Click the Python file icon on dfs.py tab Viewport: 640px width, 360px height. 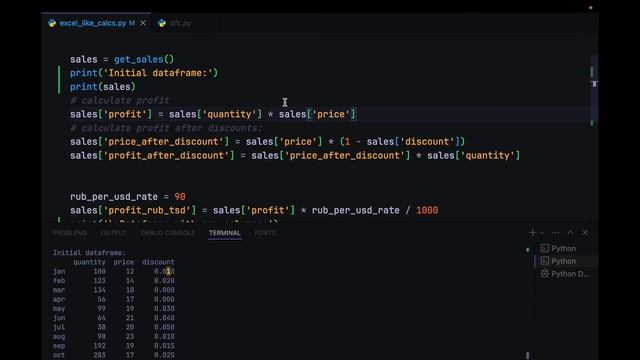click(162, 23)
